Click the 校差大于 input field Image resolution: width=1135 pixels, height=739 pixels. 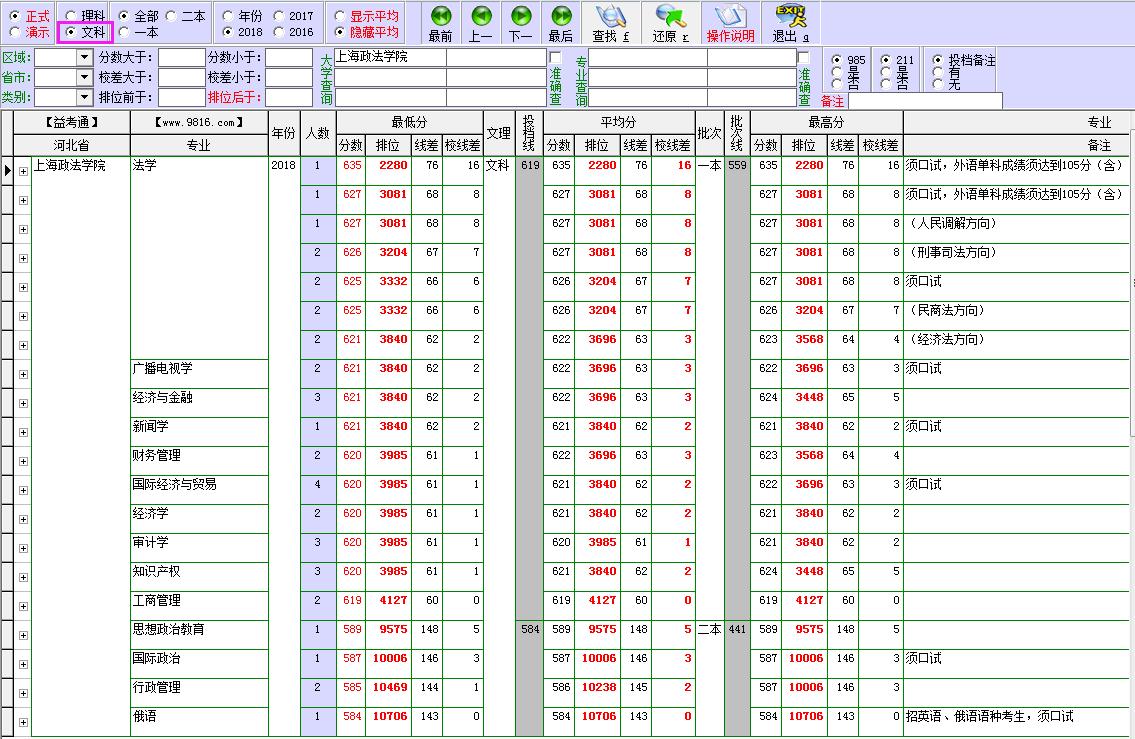pos(182,77)
